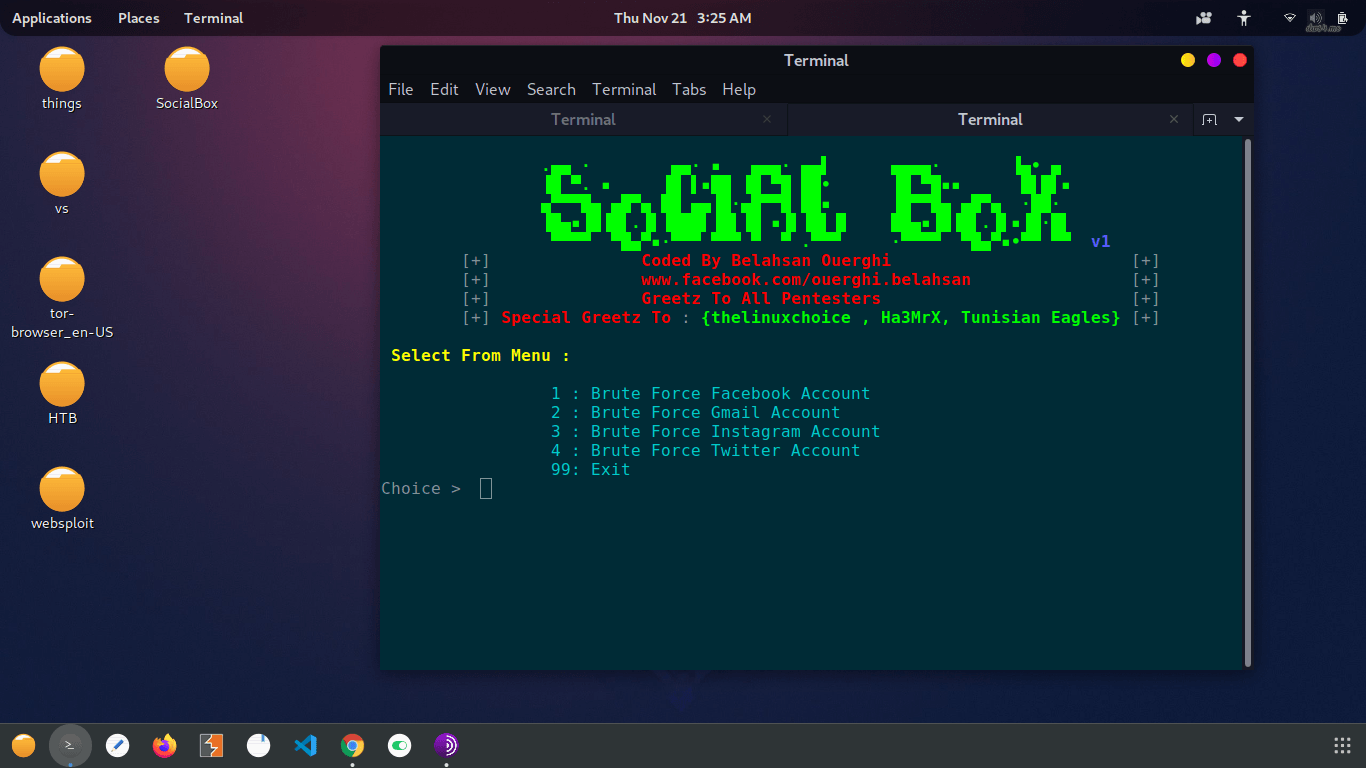Screen dimensions: 1366x768
Task: Add a new terminal tab
Action: [1209, 119]
